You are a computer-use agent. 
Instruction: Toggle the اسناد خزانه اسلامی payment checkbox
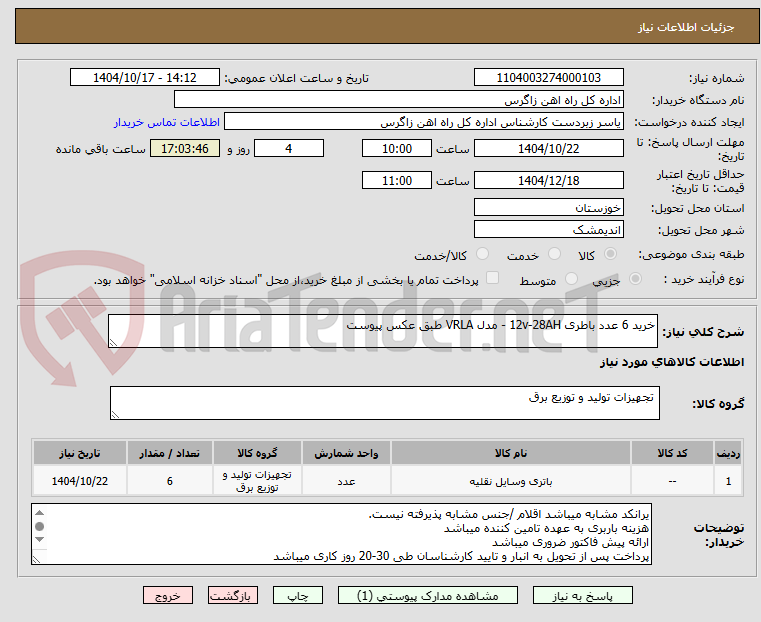click(492, 278)
